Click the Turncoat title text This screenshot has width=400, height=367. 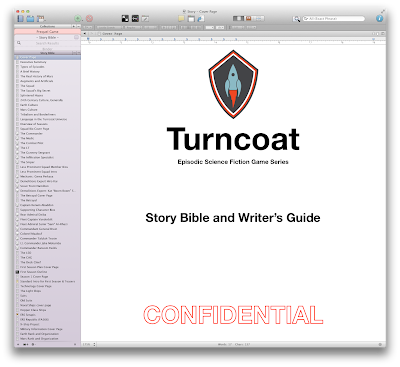pyautogui.click(x=233, y=140)
